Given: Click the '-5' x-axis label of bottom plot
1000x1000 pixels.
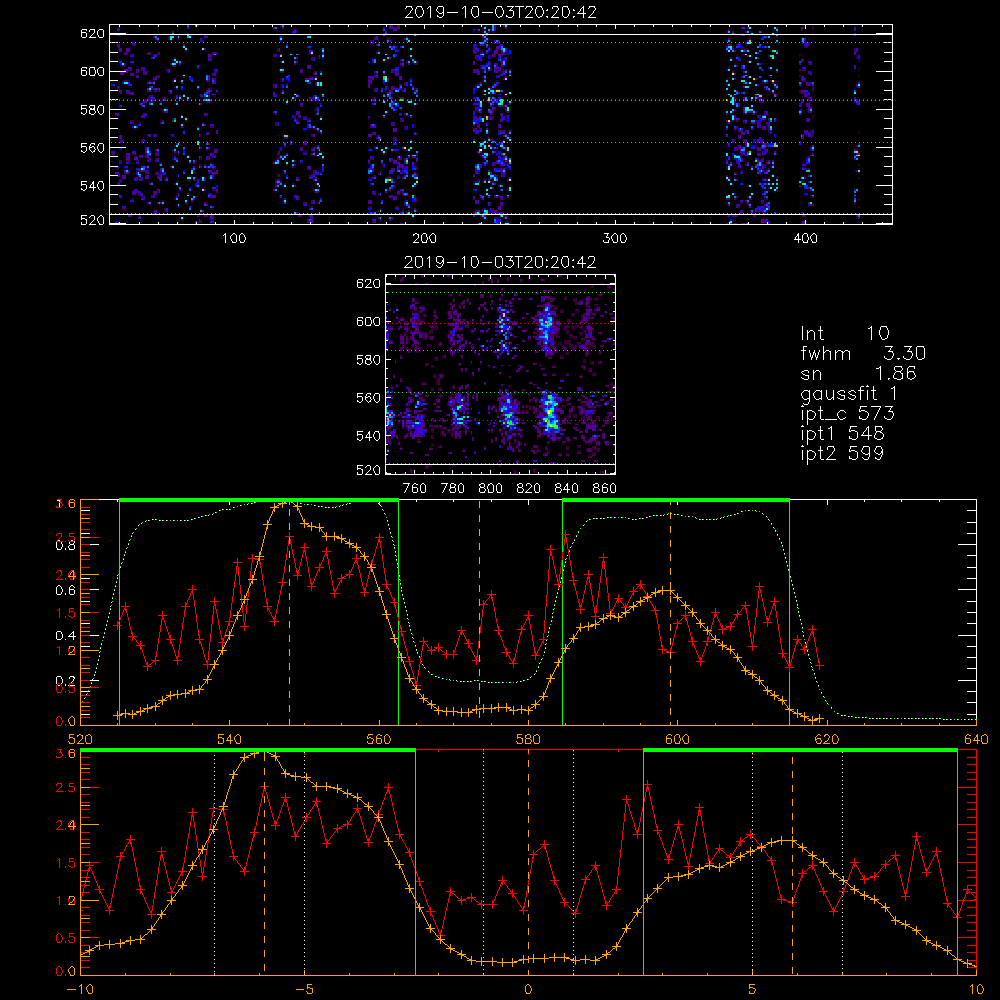Looking at the screenshot, I should 304,990.
